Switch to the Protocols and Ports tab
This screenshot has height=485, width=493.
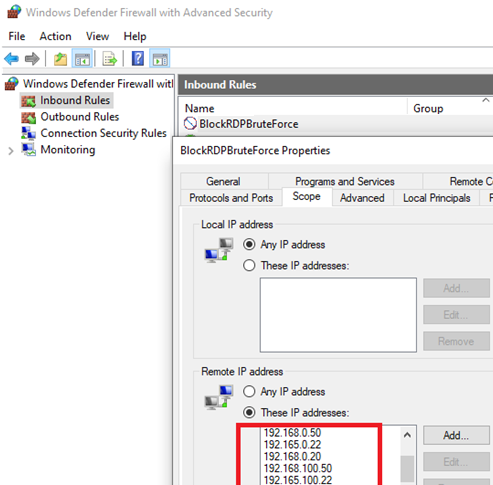tap(231, 198)
